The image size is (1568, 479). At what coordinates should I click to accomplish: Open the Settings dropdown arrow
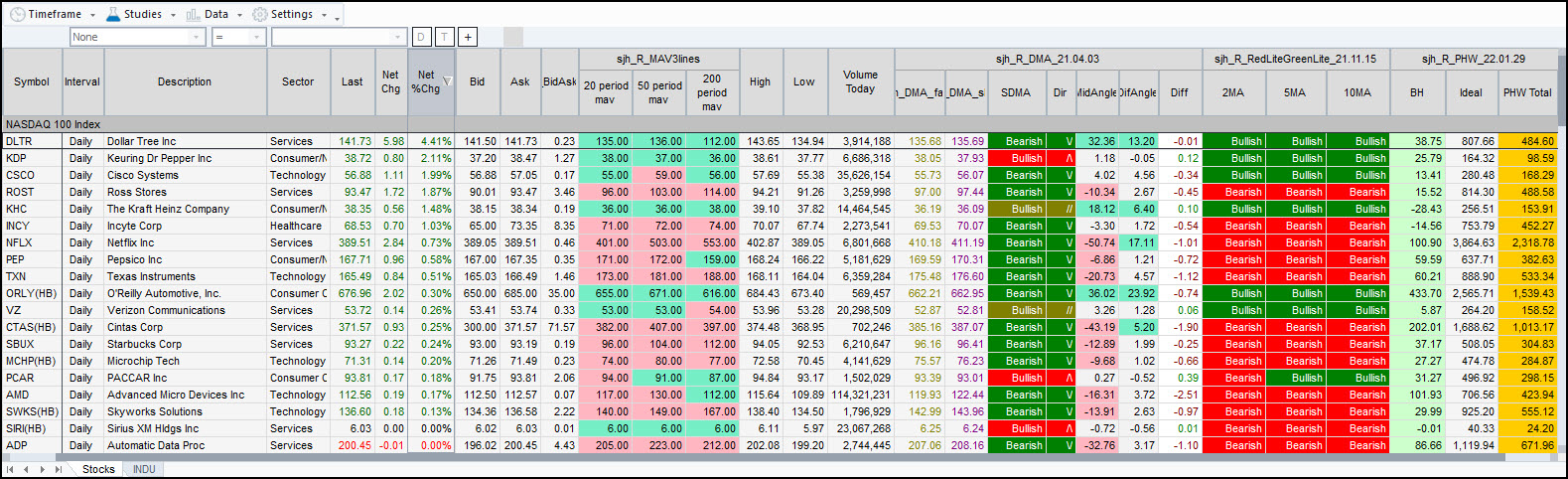pos(324,15)
